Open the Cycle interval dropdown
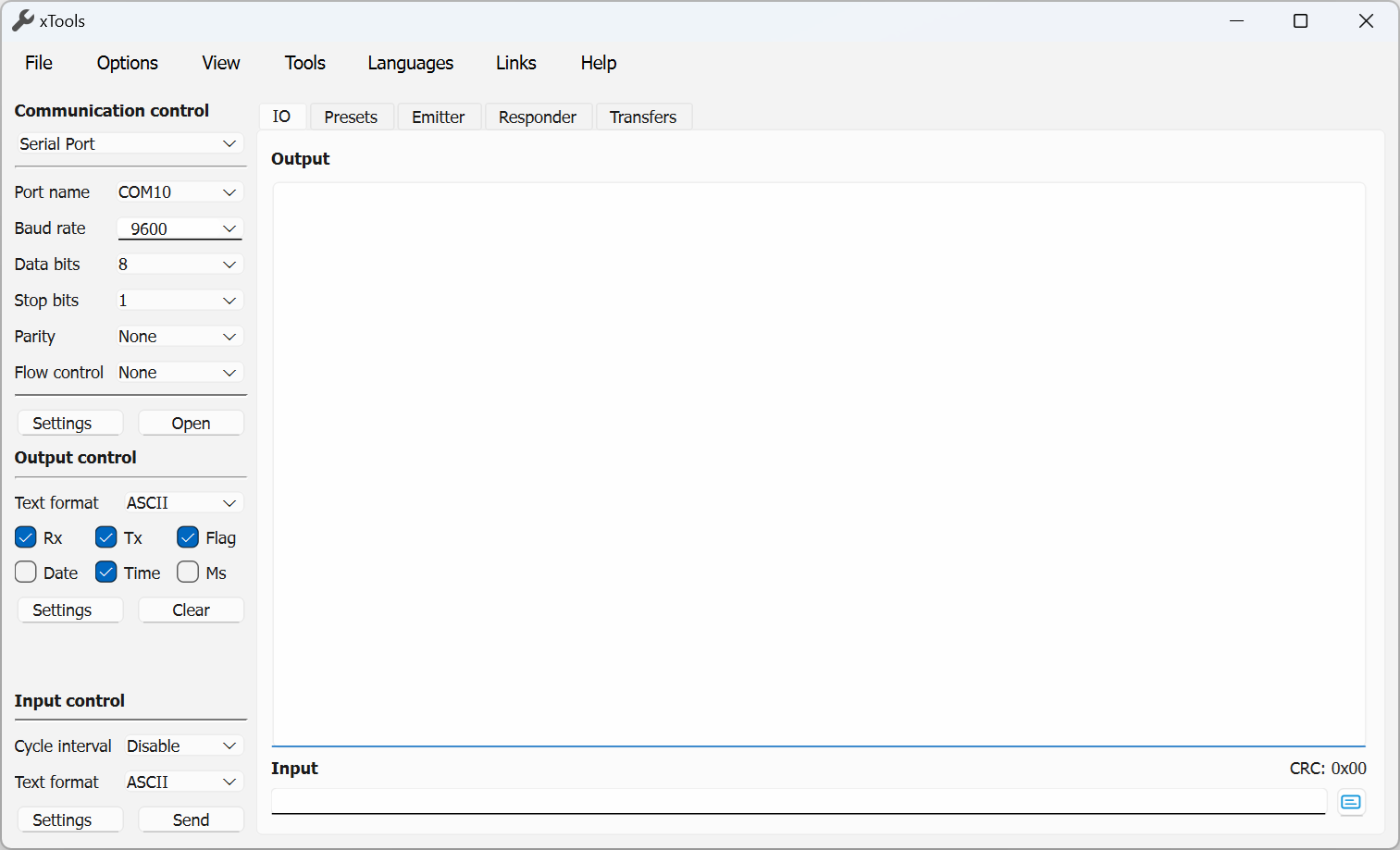Viewport: 1400px width, 850px height. 183,745
